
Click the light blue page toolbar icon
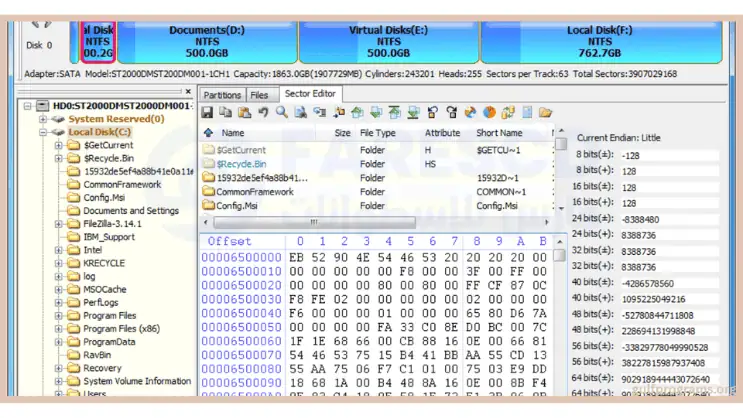pyautogui.click(x=527, y=112)
